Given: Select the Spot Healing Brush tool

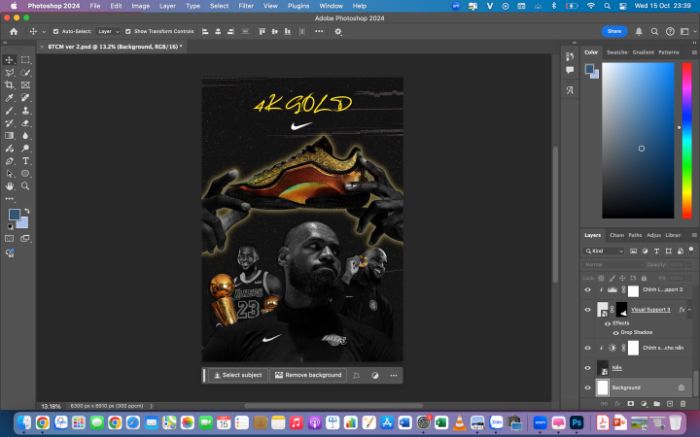Looking at the screenshot, I should 25,98.
